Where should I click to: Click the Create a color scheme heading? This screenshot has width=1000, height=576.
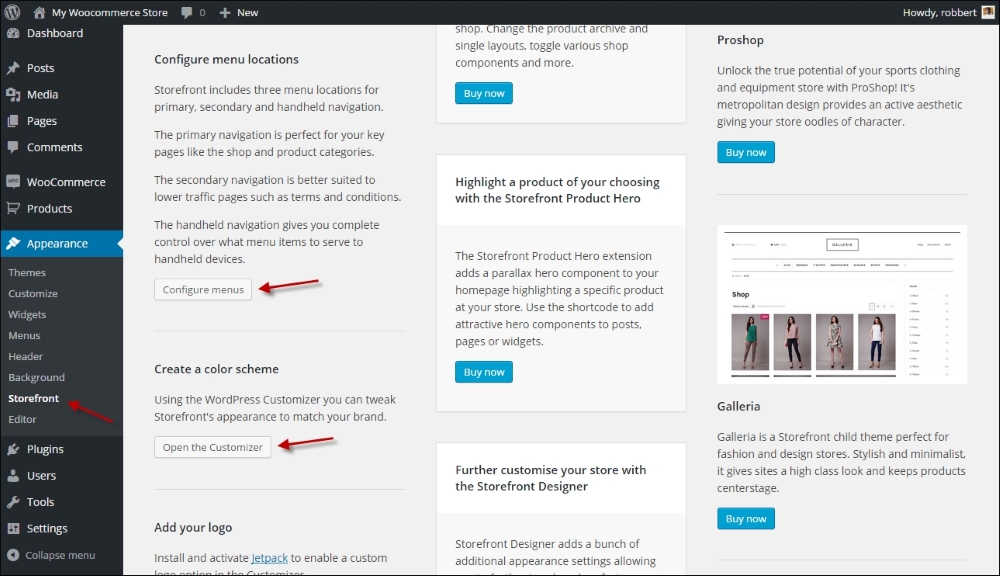coord(216,369)
